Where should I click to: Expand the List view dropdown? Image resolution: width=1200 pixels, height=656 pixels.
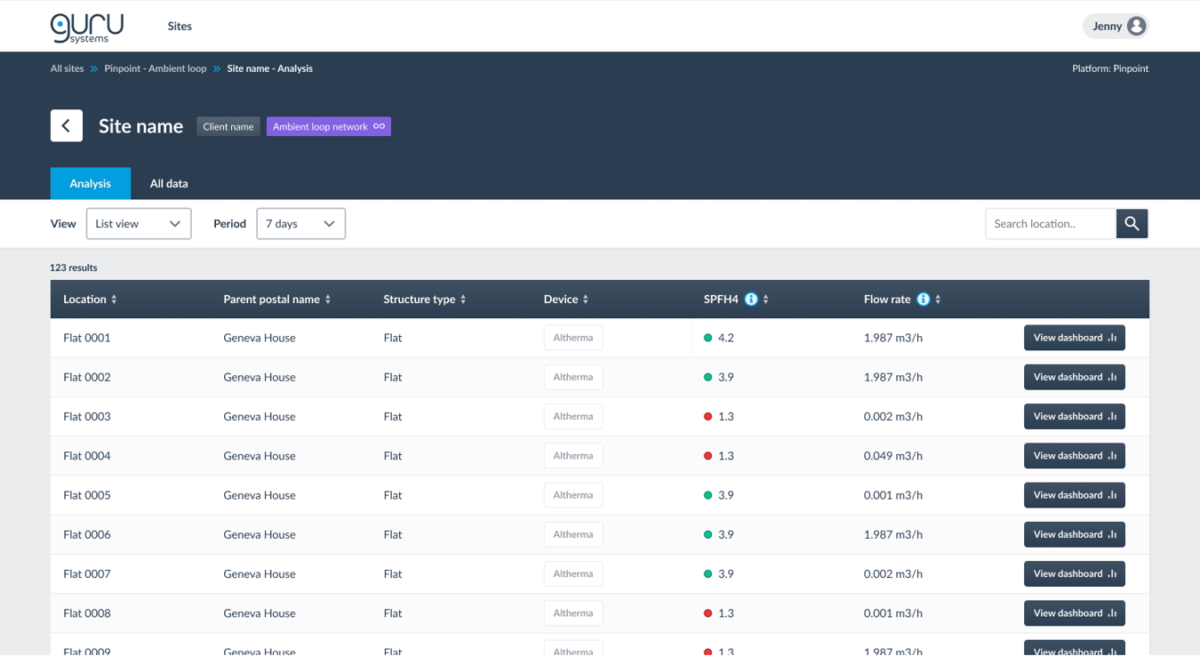(138, 224)
